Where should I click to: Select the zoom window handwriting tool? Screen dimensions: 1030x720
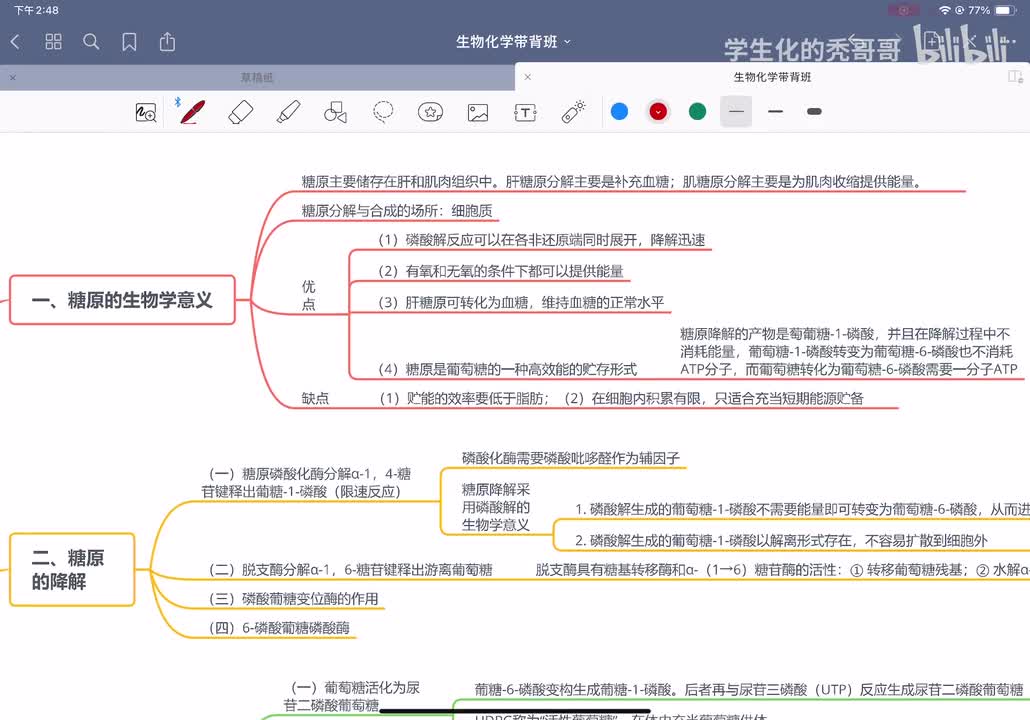[145, 112]
